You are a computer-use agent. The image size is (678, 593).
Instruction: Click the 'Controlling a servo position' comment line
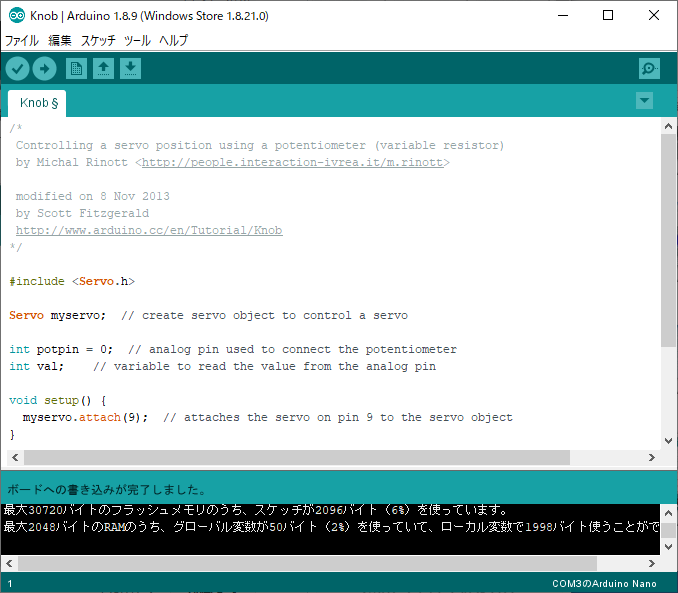click(260, 145)
